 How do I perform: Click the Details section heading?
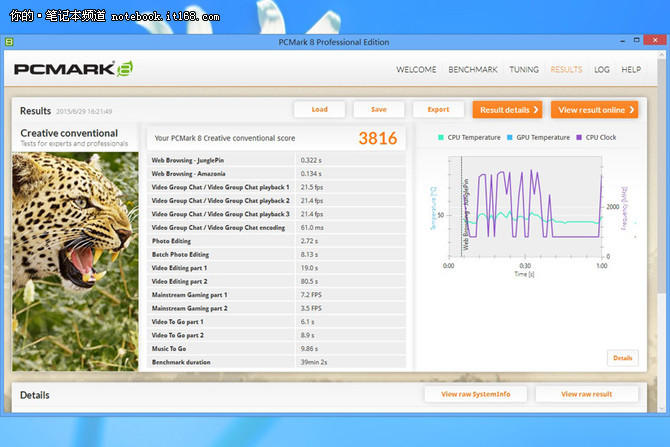click(x=35, y=395)
